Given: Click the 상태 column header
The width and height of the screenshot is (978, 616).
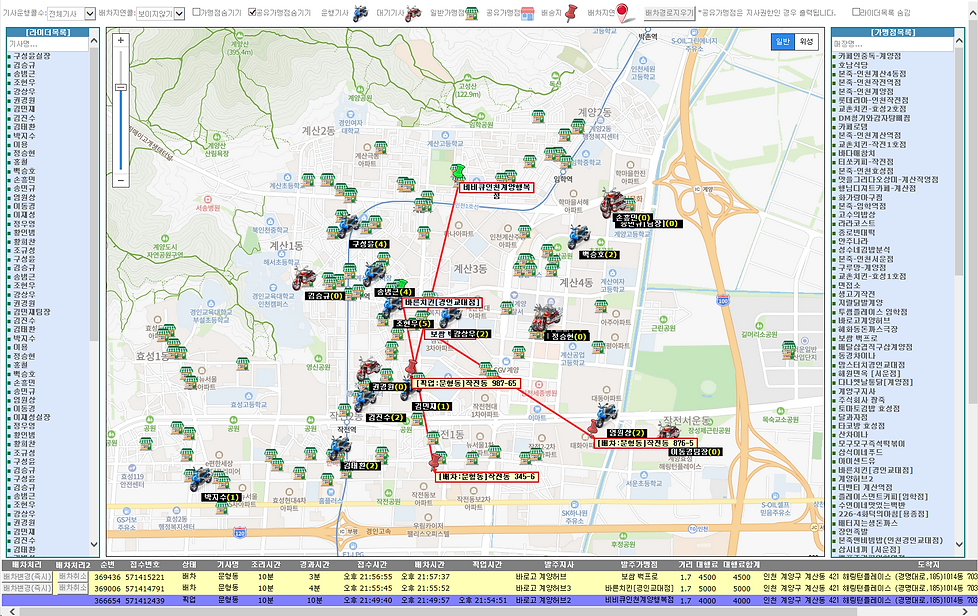Looking at the screenshot, I should point(189,564).
